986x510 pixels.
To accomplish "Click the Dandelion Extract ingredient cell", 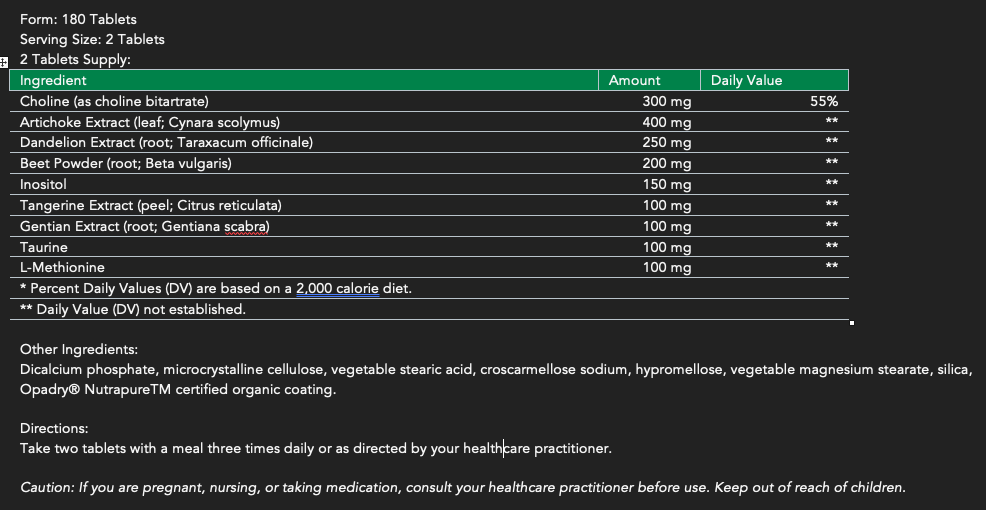I will [x=166, y=143].
